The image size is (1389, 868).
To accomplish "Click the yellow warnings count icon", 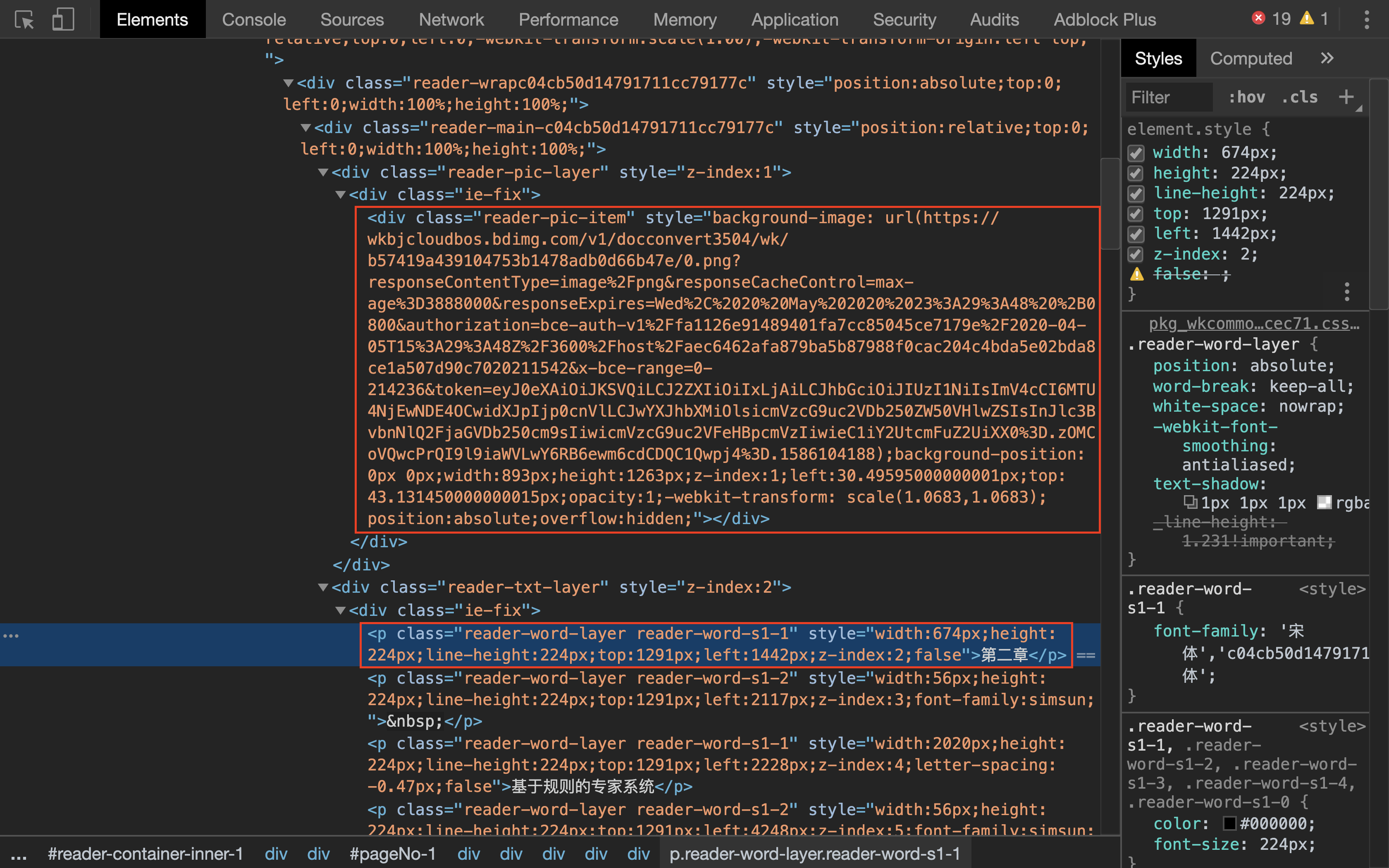I will [x=1307, y=18].
